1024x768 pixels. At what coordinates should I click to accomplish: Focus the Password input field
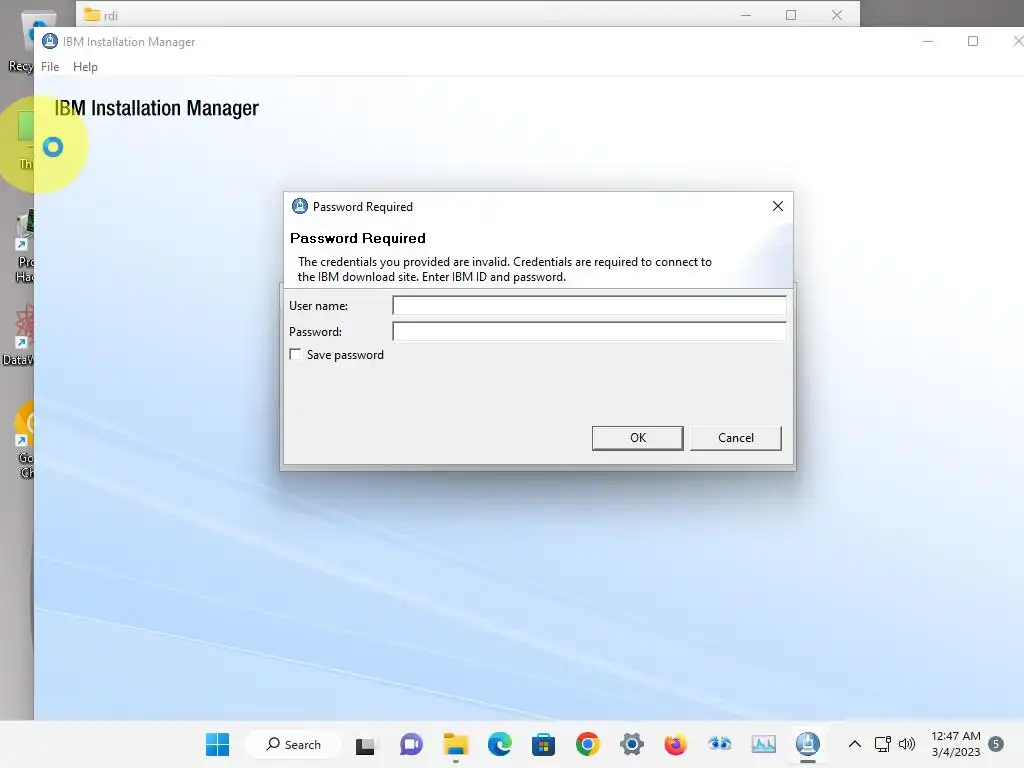(589, 331)
